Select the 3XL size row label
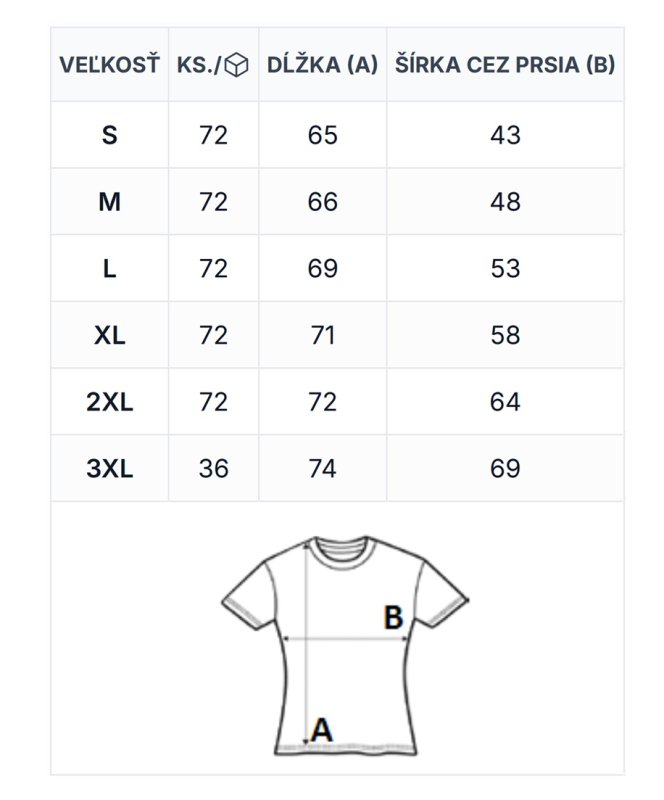The height and width of the screenshot is (800, 664). pos(109,468)
